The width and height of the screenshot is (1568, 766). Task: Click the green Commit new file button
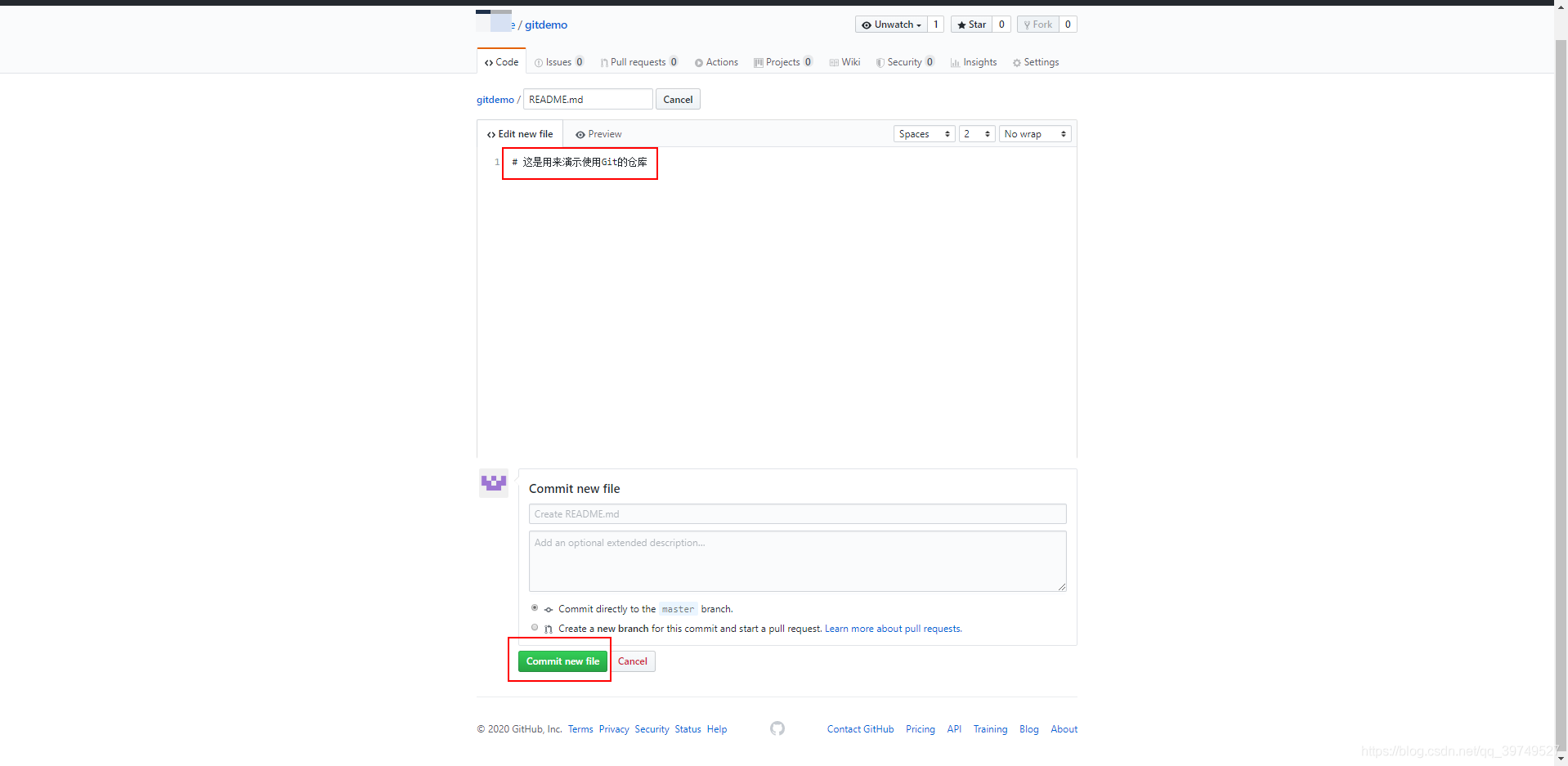click(x=562, y=661)
